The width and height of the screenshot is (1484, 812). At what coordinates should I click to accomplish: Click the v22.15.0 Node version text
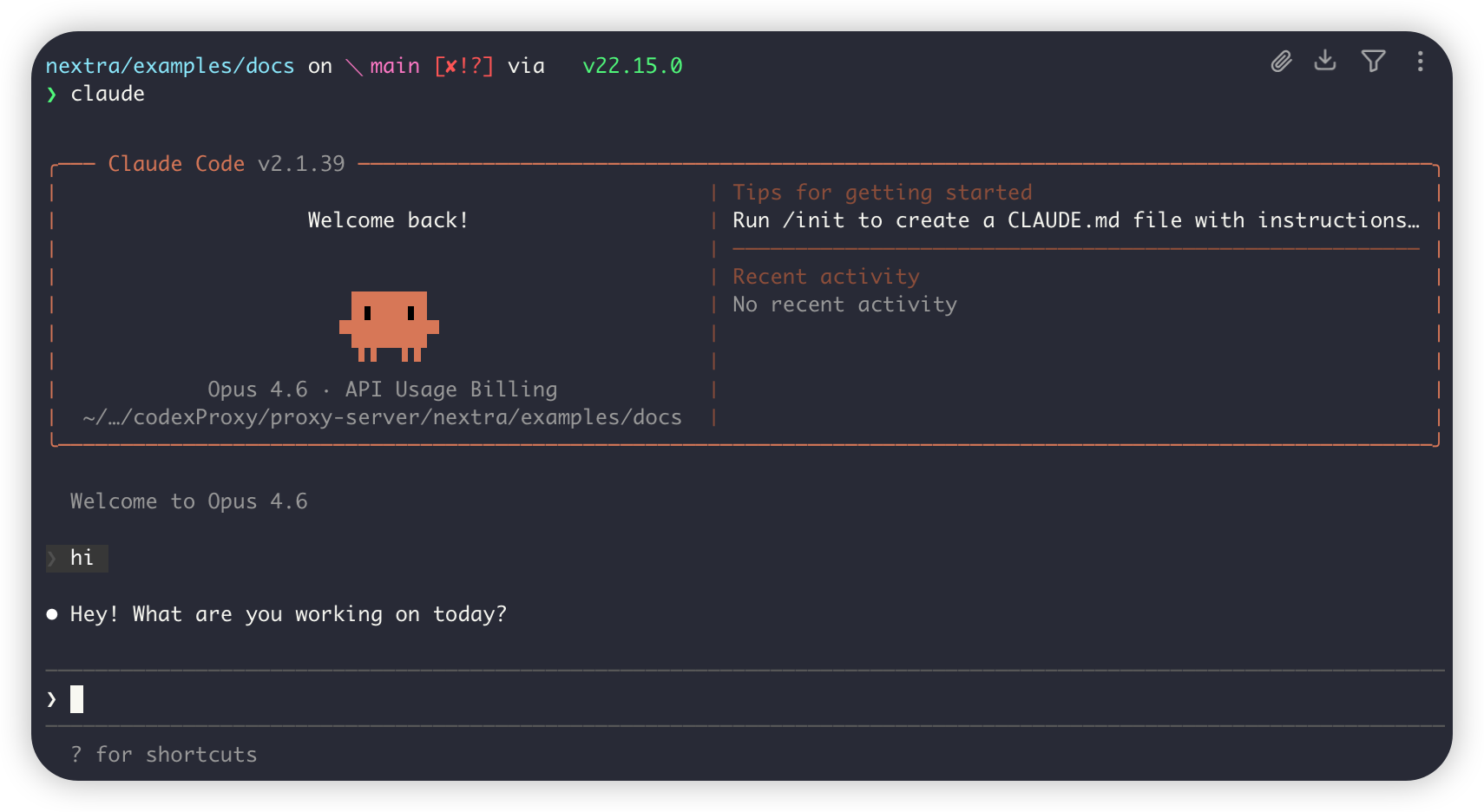coord(632,66)
